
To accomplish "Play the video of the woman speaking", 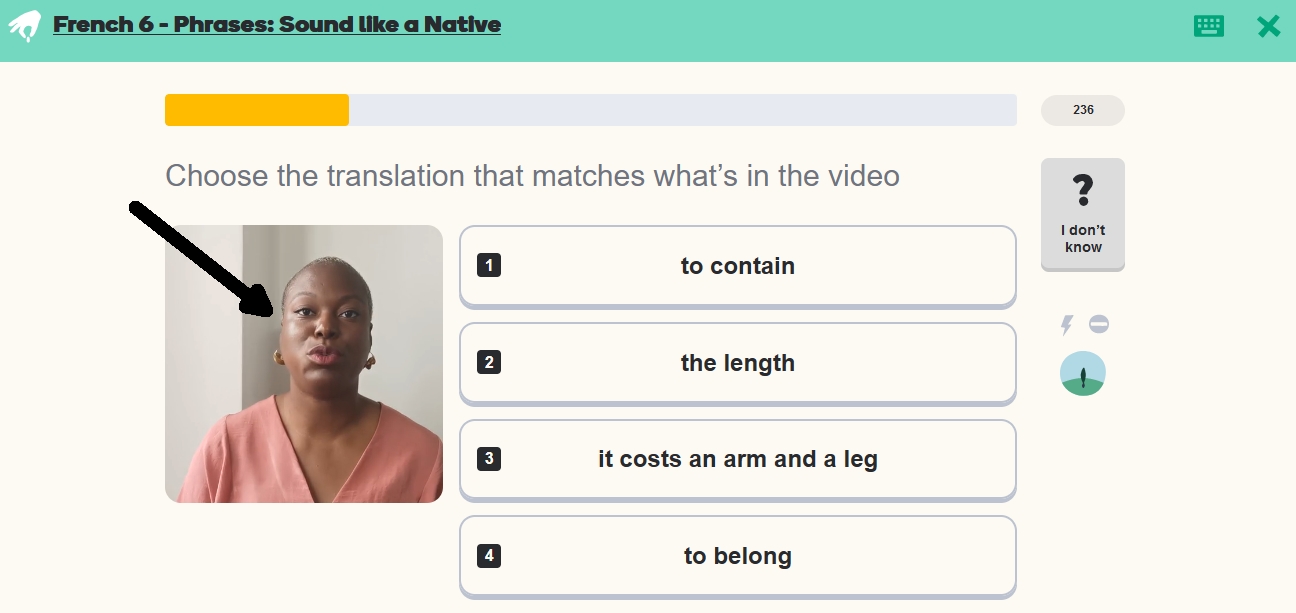I will point(304,364).
